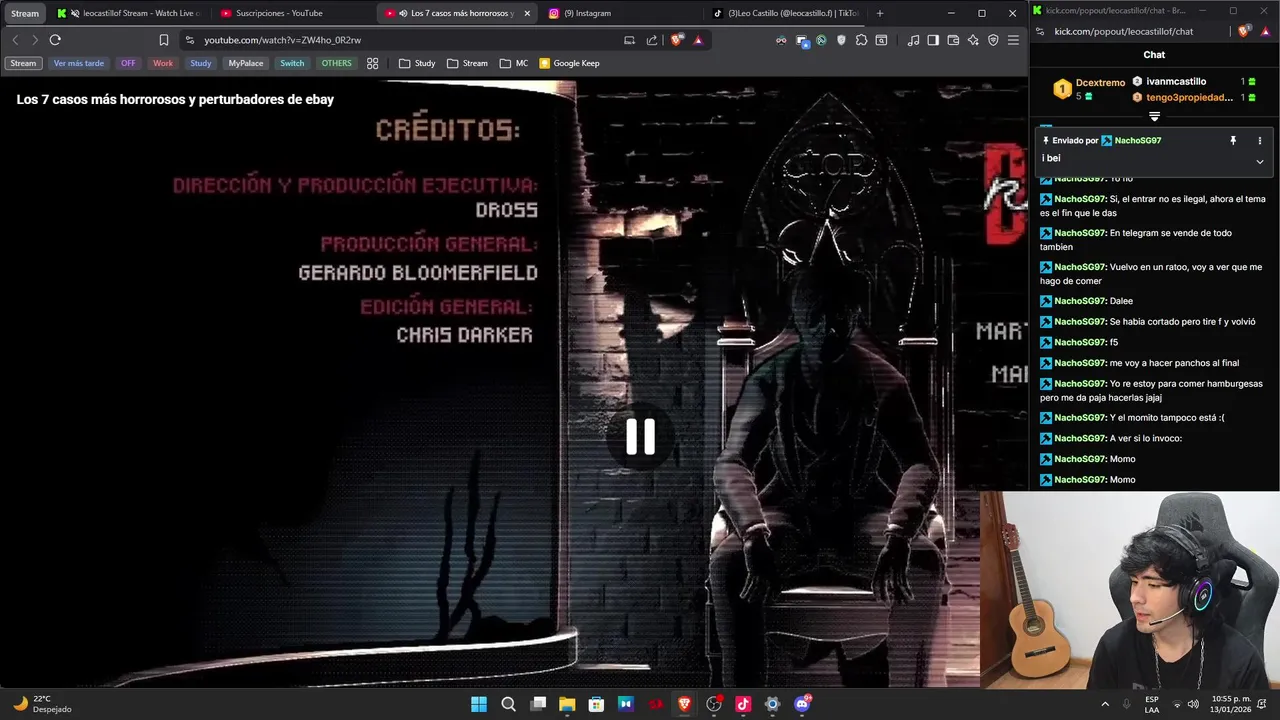Viewport: 1280px width, 720px height.
Task: Open the Google Keep bookmark
Action: pyautogui.click(x=569, y=63)
